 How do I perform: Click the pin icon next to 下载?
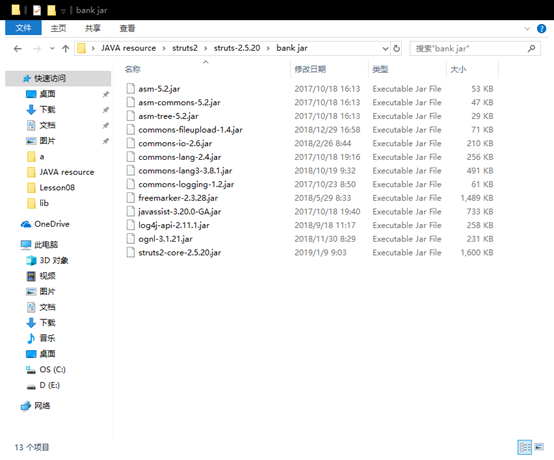tap(106, 110)
